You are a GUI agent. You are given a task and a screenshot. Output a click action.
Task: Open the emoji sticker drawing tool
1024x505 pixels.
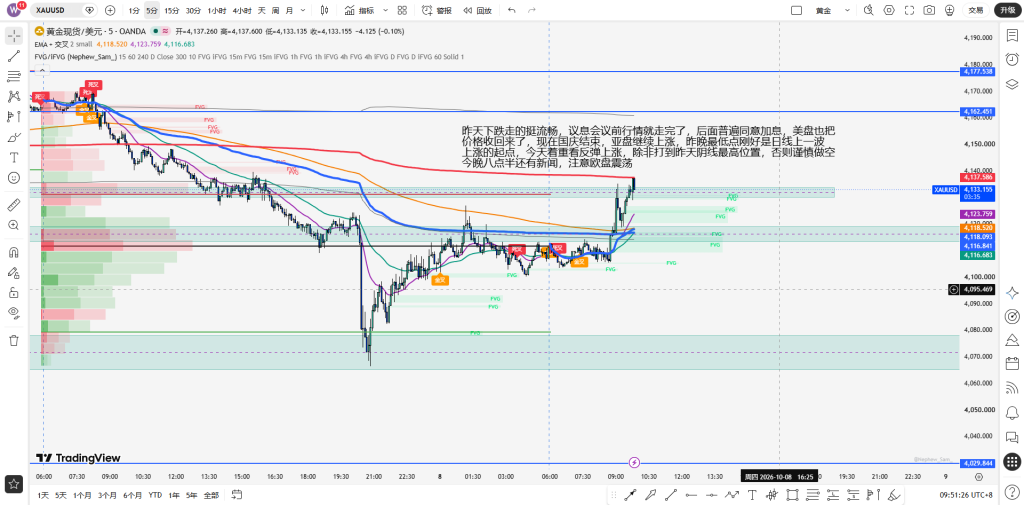tap(13, 178)
